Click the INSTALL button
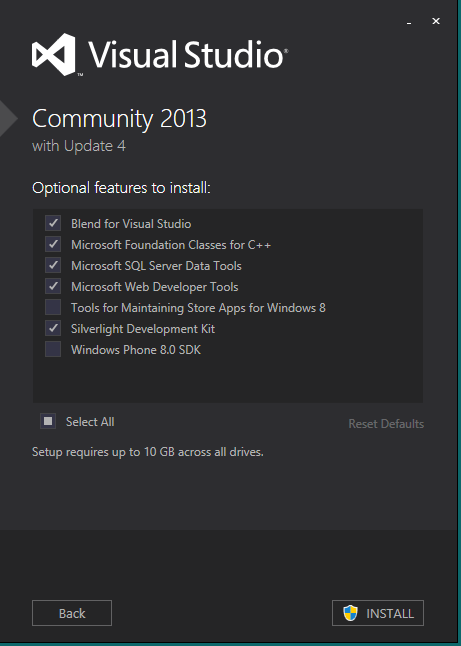The image size is (461, 646). click(378, 613)
